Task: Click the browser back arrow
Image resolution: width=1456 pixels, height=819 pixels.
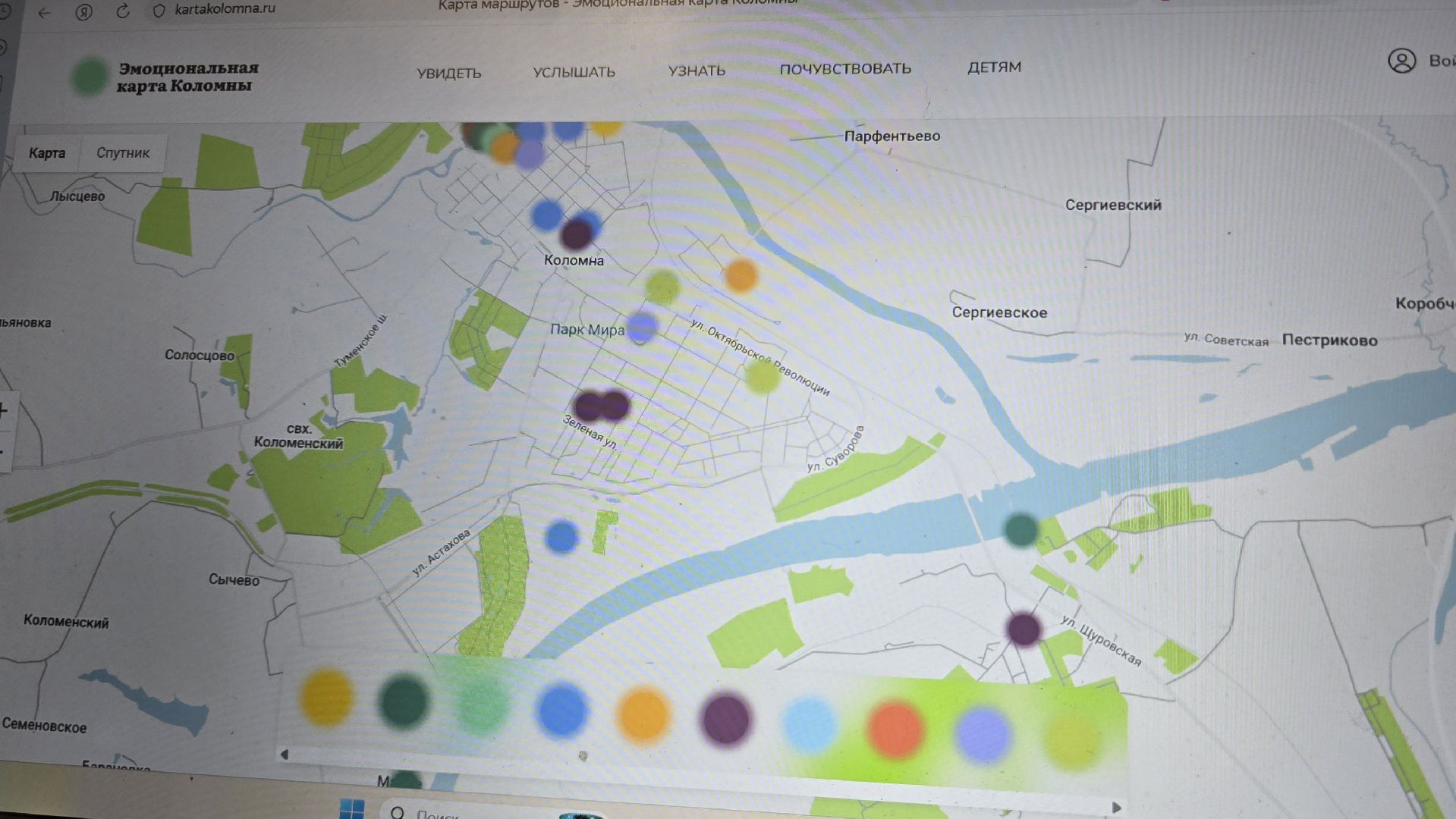Action: (x=45, y=12)
